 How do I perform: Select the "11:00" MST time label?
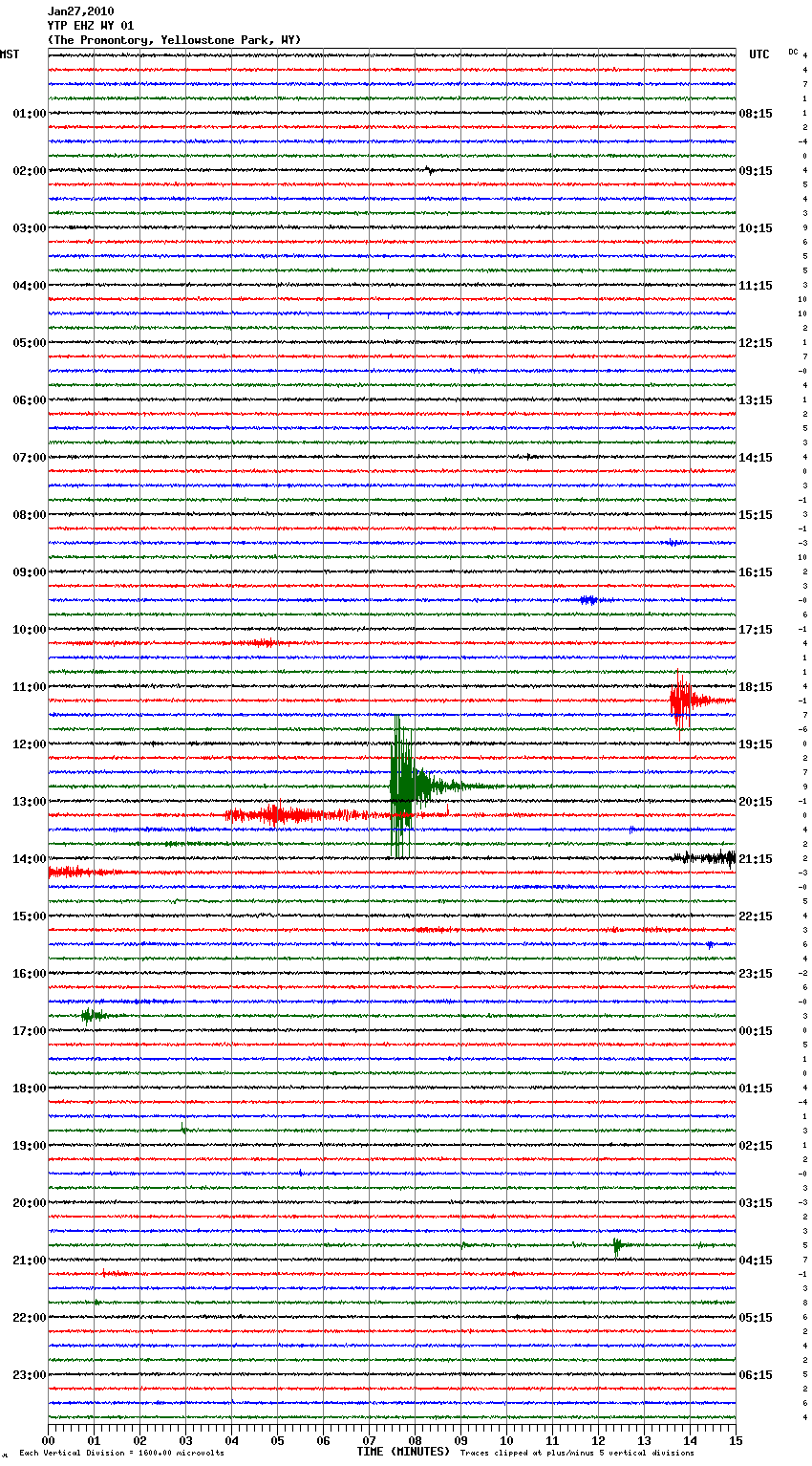[x=29, y=687]
